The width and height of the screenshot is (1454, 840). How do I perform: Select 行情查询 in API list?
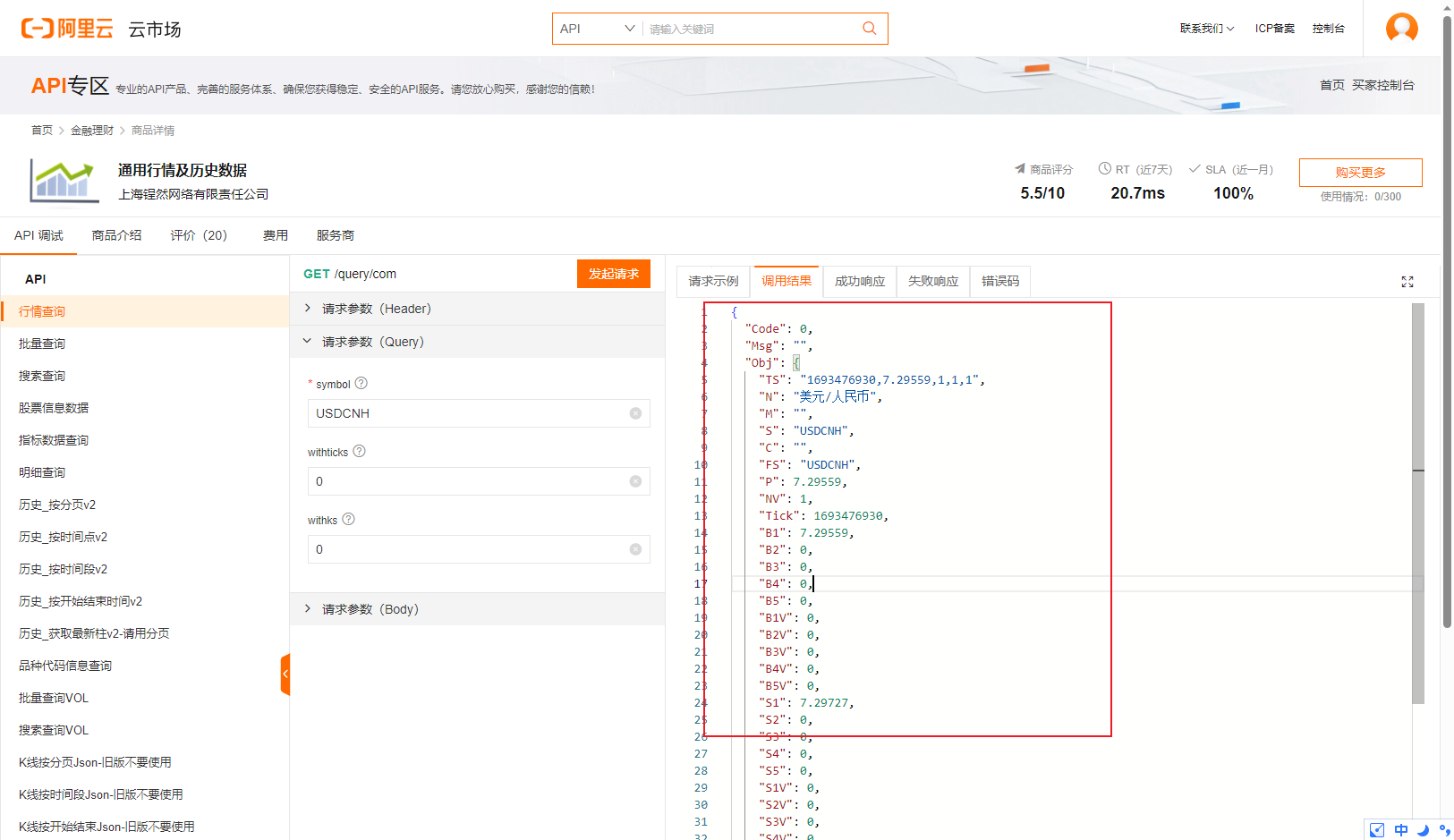point(144,311)
